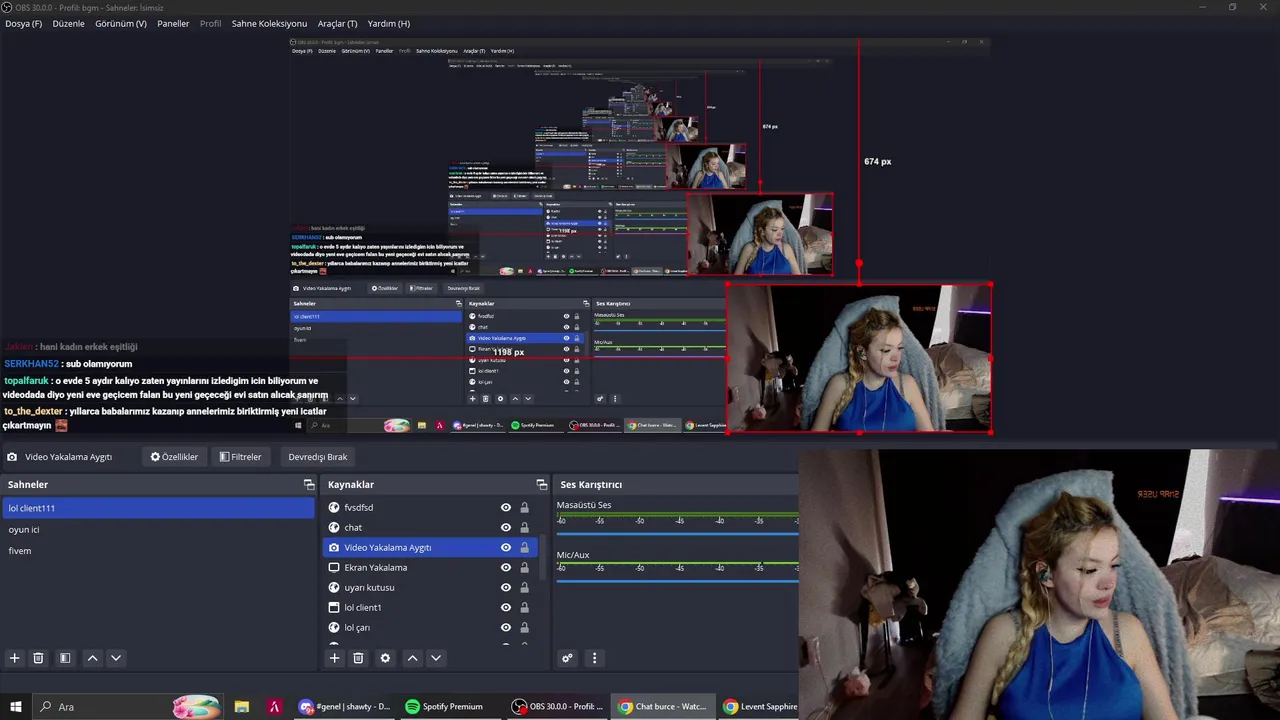
Task: Move the source down with the Kaynaklar down arrow
Action: 436,658
